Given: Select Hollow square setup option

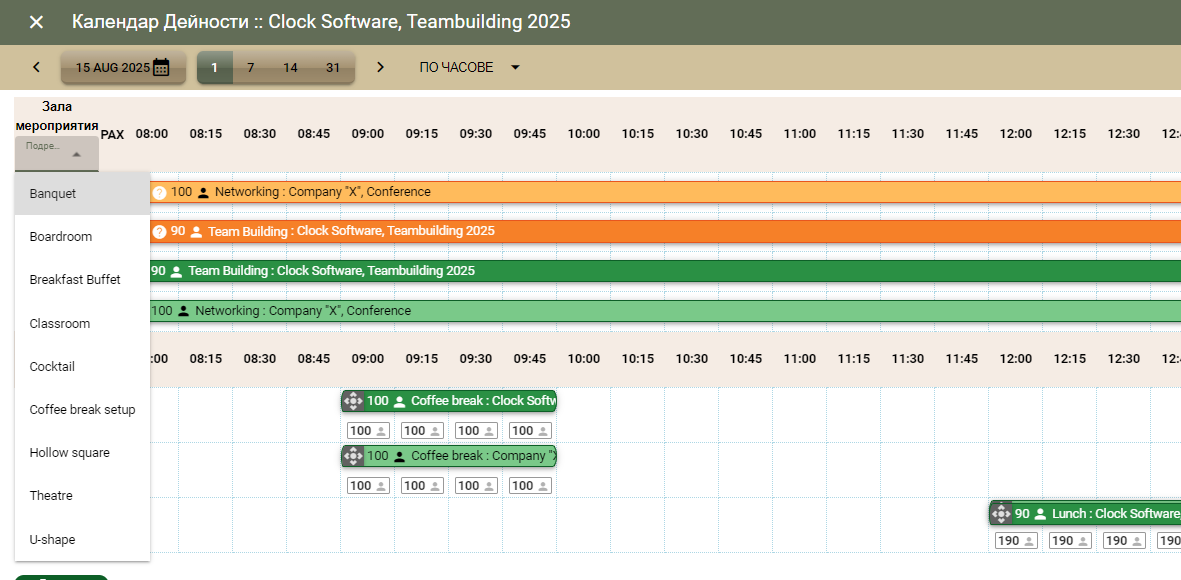Looking at the screenshot, I should click(82, 453).
